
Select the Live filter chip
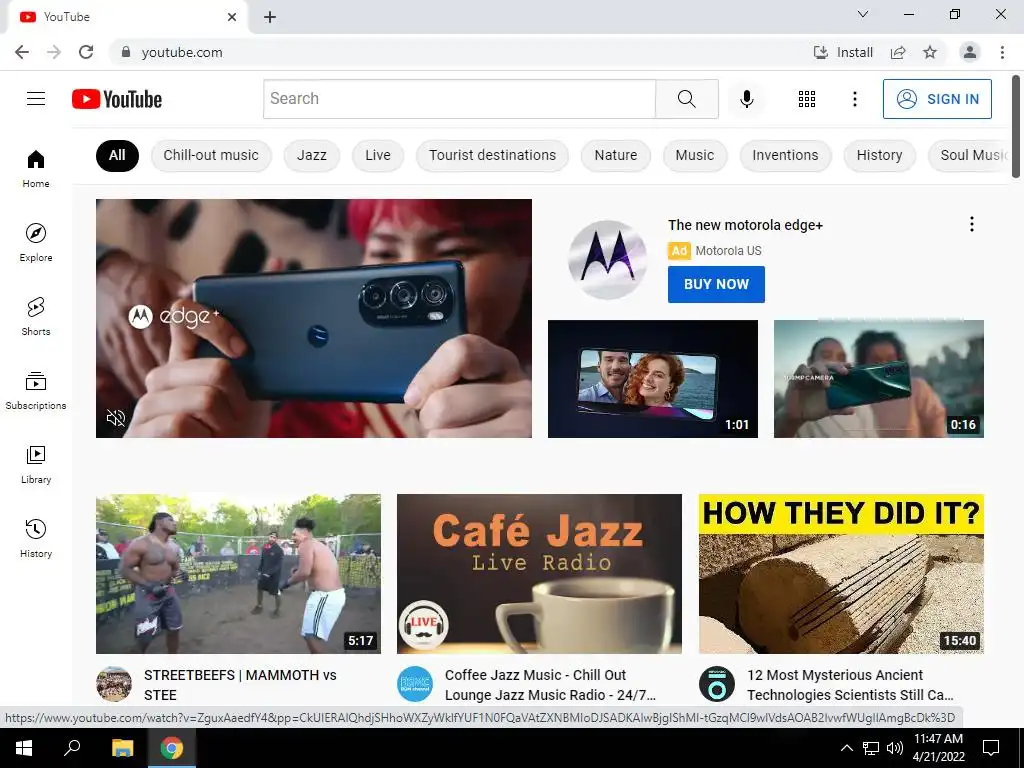click(x=377, y=155)
